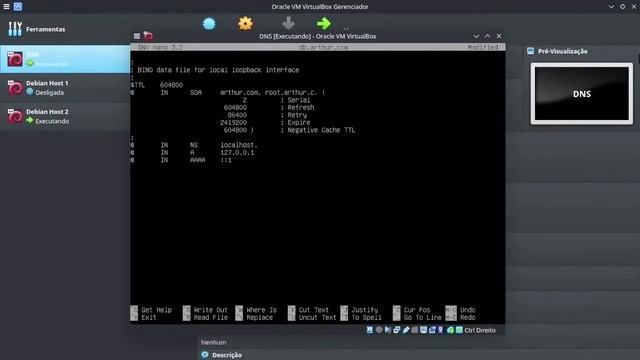The height and width of the screenshot is (360, 640).
Task: Click Debian swirl icon in DNS window title bar
Action: (148, 36)
